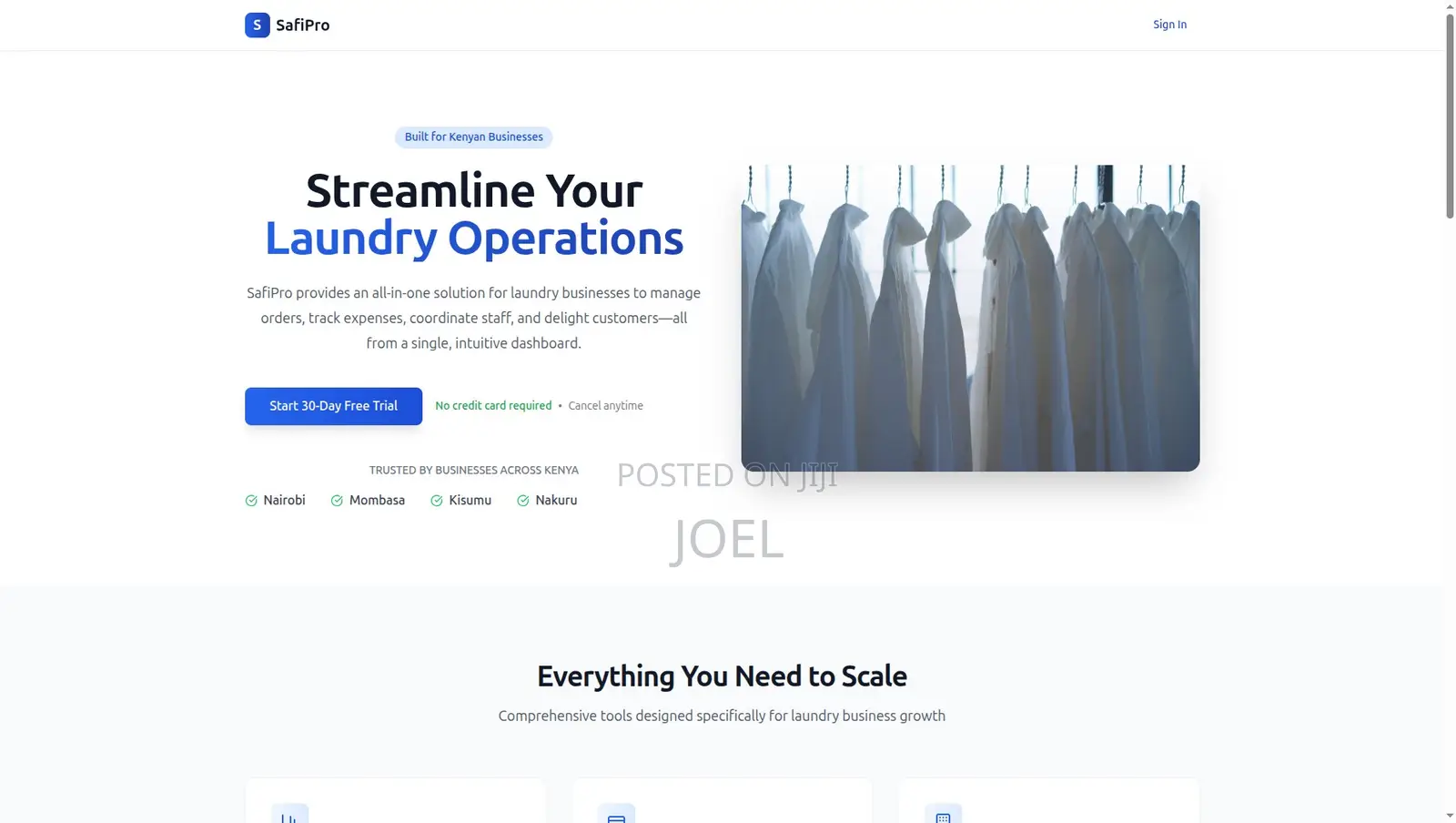Click the SafiPro description paragraph

tap(473, 318)
